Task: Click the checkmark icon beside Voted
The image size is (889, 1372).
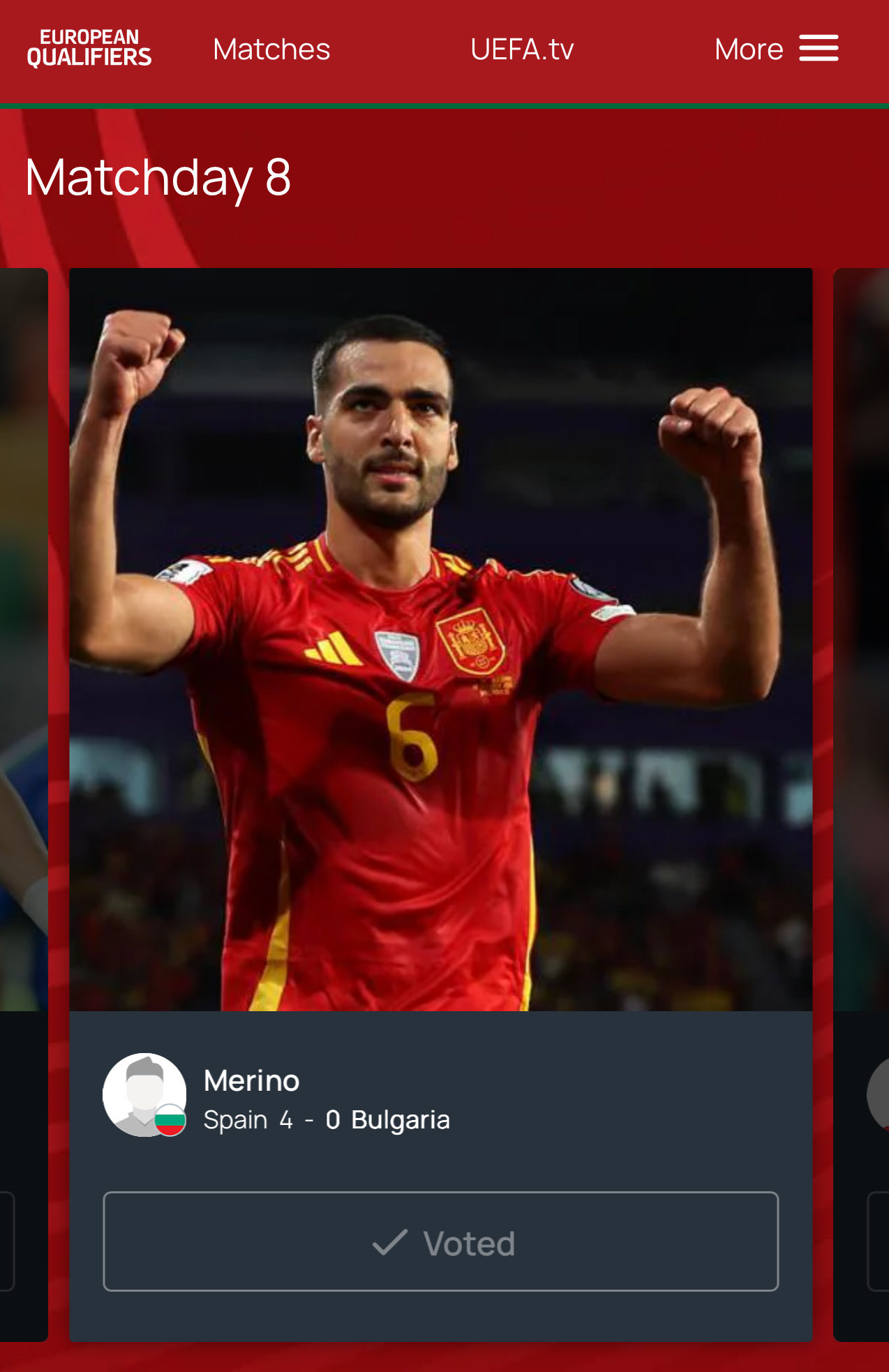Action: click(x=390, y=1242)
